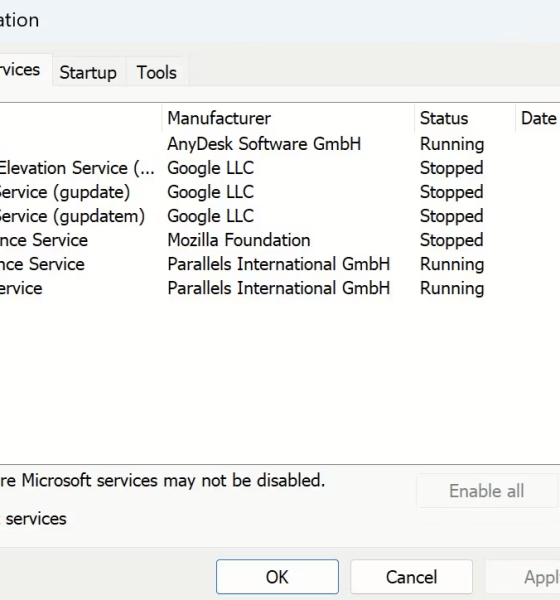Click the OK button
560x600 pixels.
pyautogui.click(x=277, y=577)
